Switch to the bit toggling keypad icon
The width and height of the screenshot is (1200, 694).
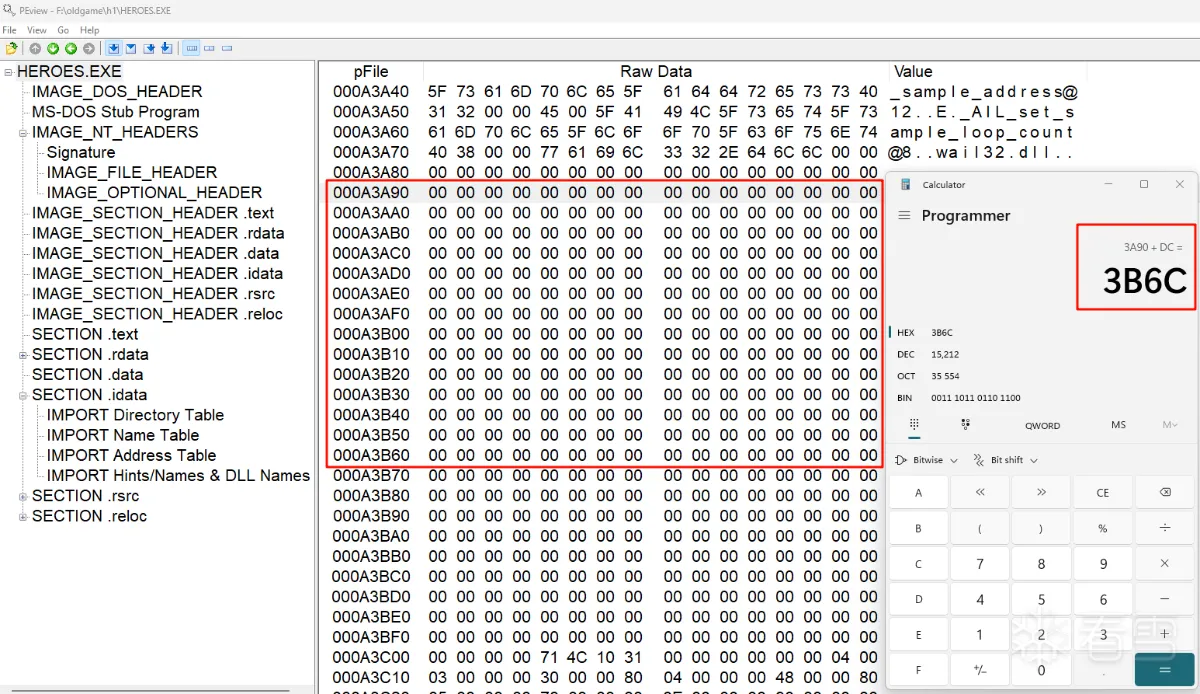tap(965, 425)
